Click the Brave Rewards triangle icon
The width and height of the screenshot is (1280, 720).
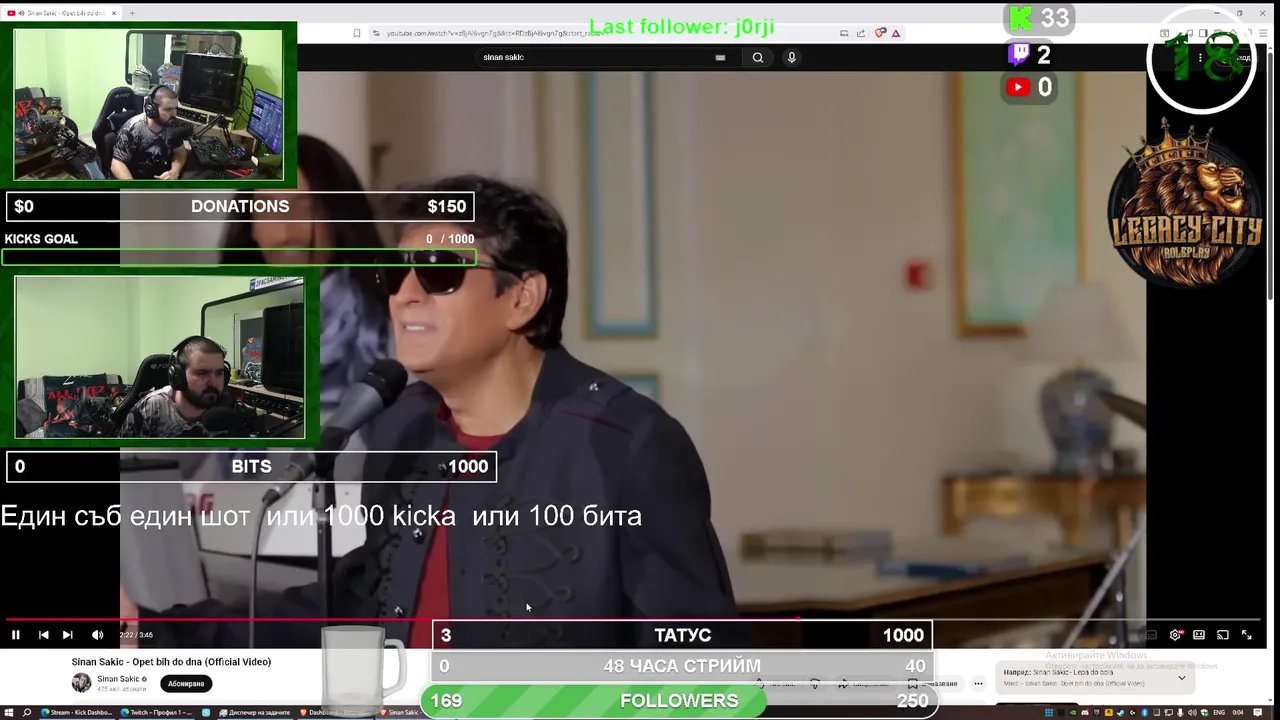pyautogui.click(x=896, y=33)
